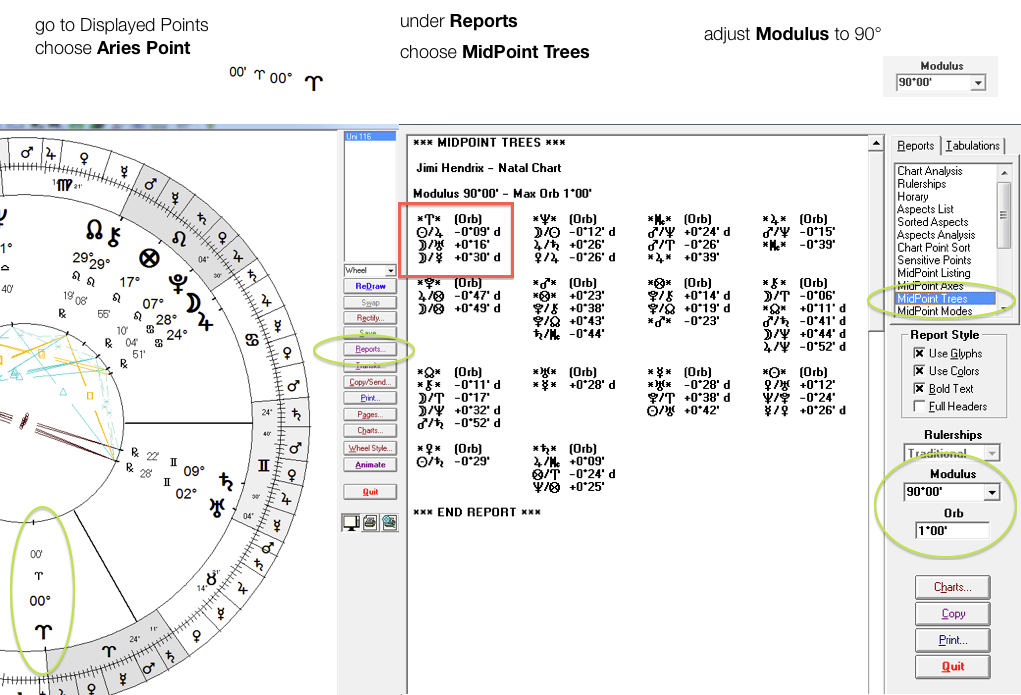Open the Rectify... dialog
Image resolution: width=1021 pixels, height=695 pixels.
[x=370, y=318]
